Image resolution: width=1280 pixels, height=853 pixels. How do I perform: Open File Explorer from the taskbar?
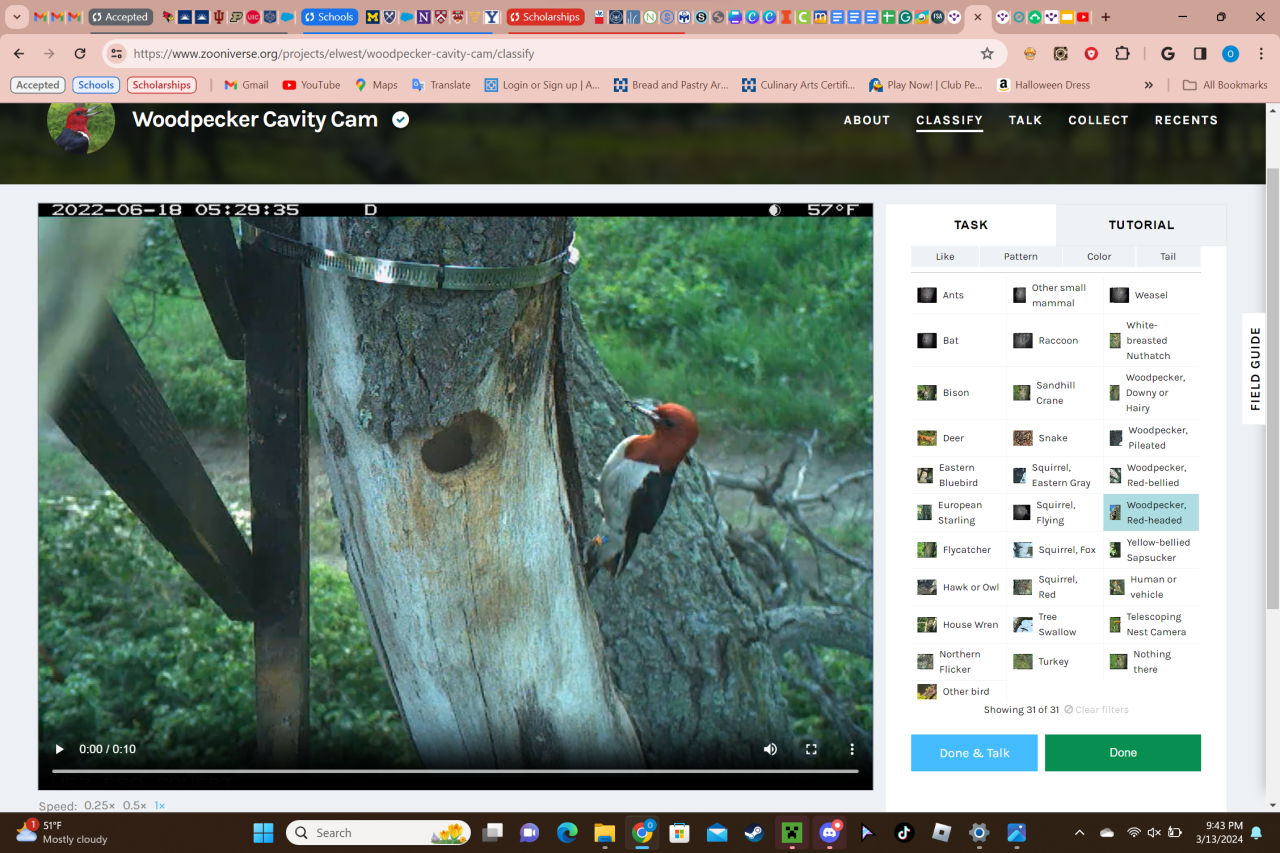(x=604, y=832)
